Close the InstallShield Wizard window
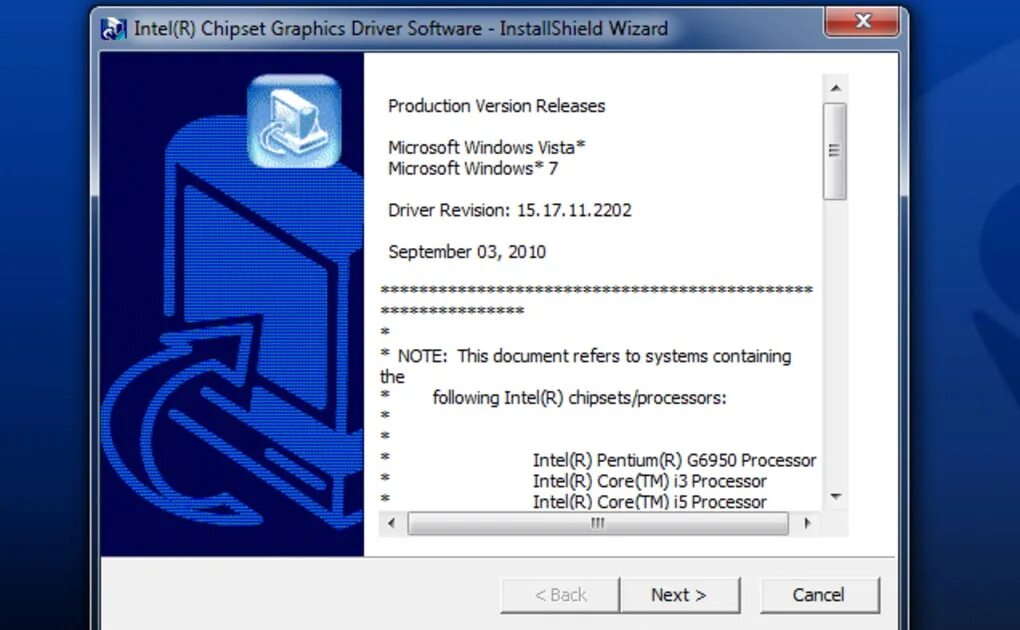The height and width of the screenshot is (630, 1020). [863, 22]
